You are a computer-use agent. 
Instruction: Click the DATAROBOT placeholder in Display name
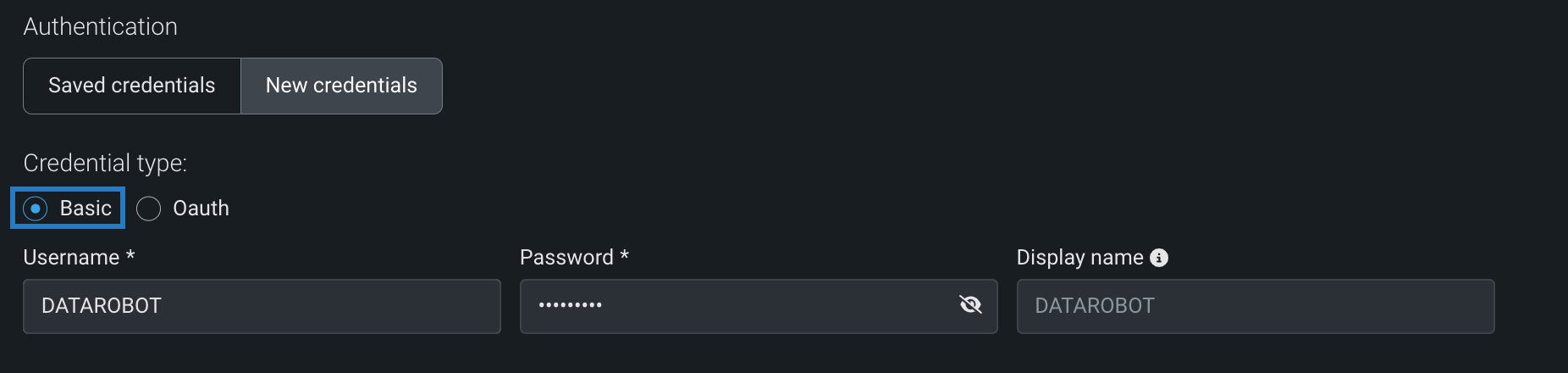(x=1095, y=306)
